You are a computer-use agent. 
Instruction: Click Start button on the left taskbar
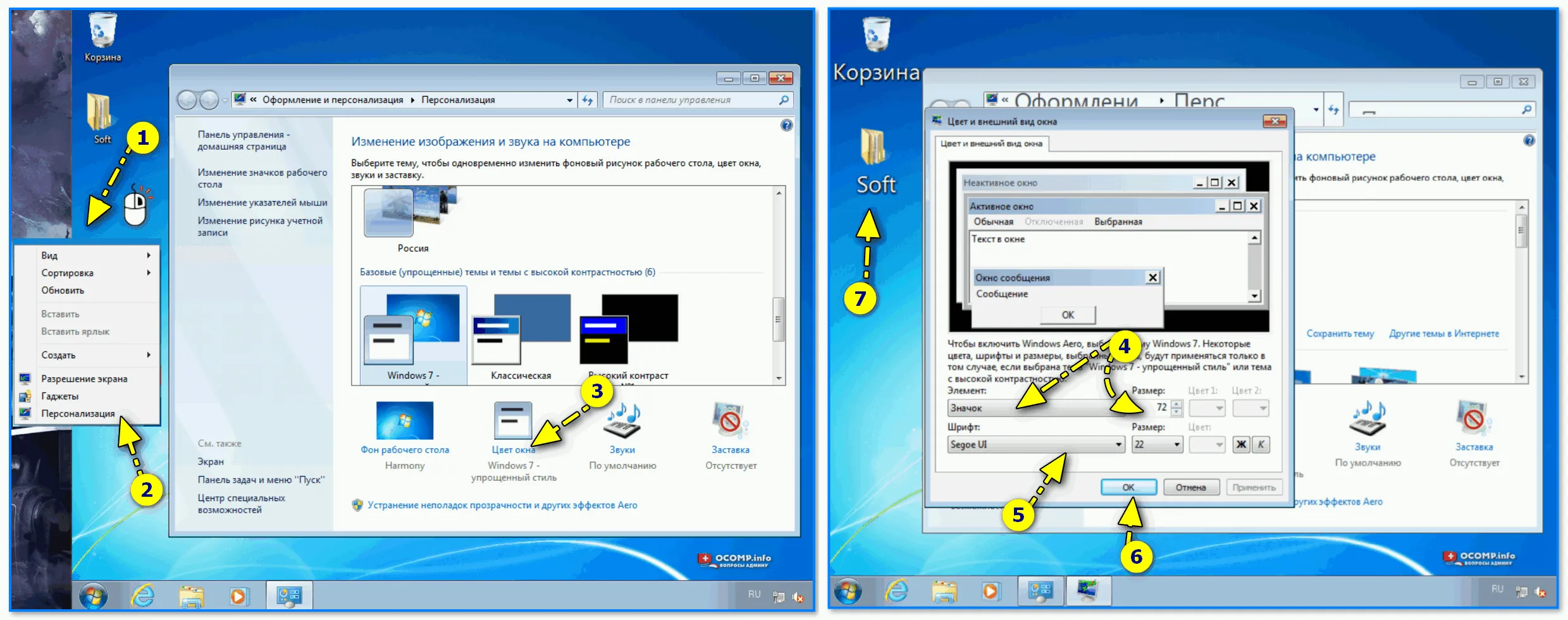point(93,595)
